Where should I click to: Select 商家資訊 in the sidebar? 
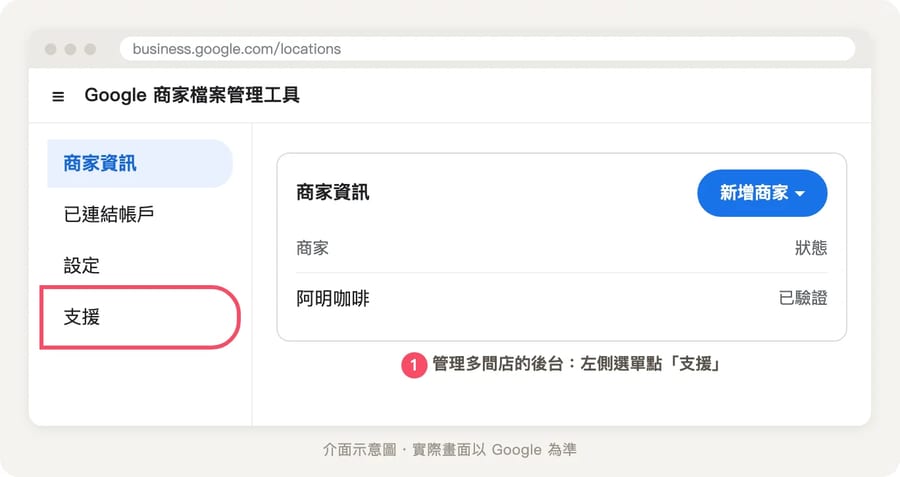click(139, 164)
